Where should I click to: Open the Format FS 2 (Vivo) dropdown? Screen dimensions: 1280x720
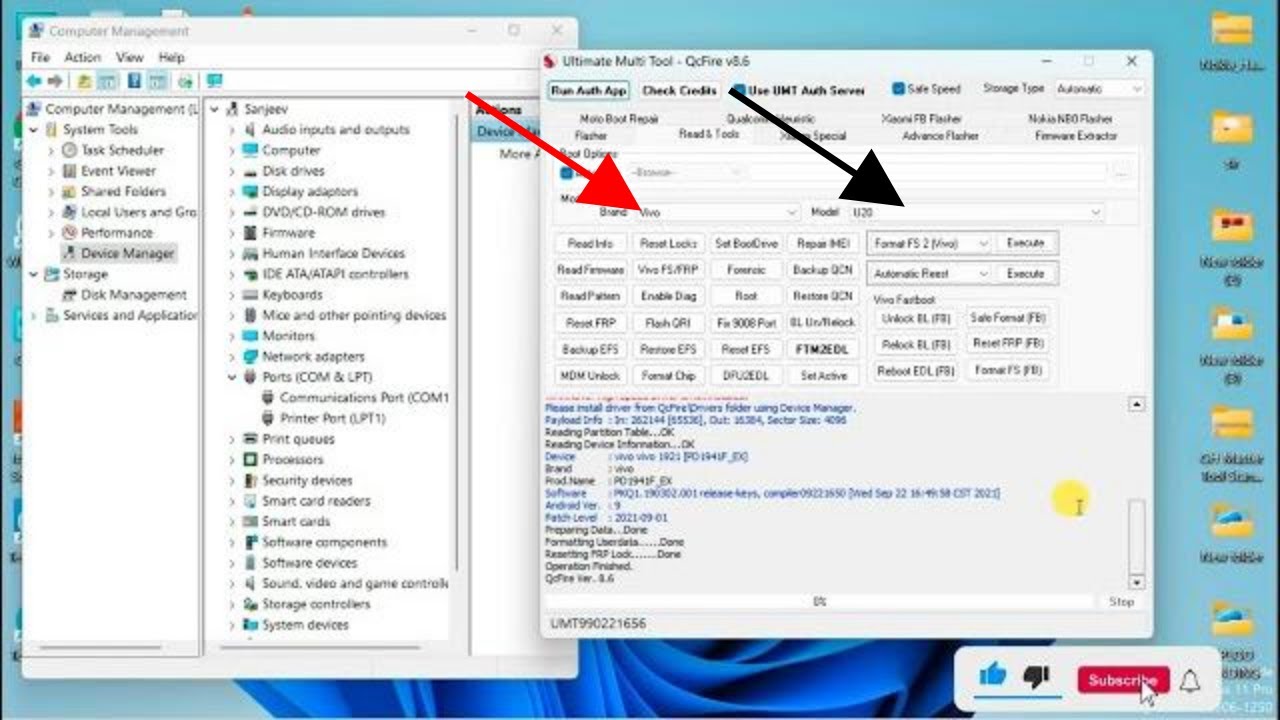930,243
